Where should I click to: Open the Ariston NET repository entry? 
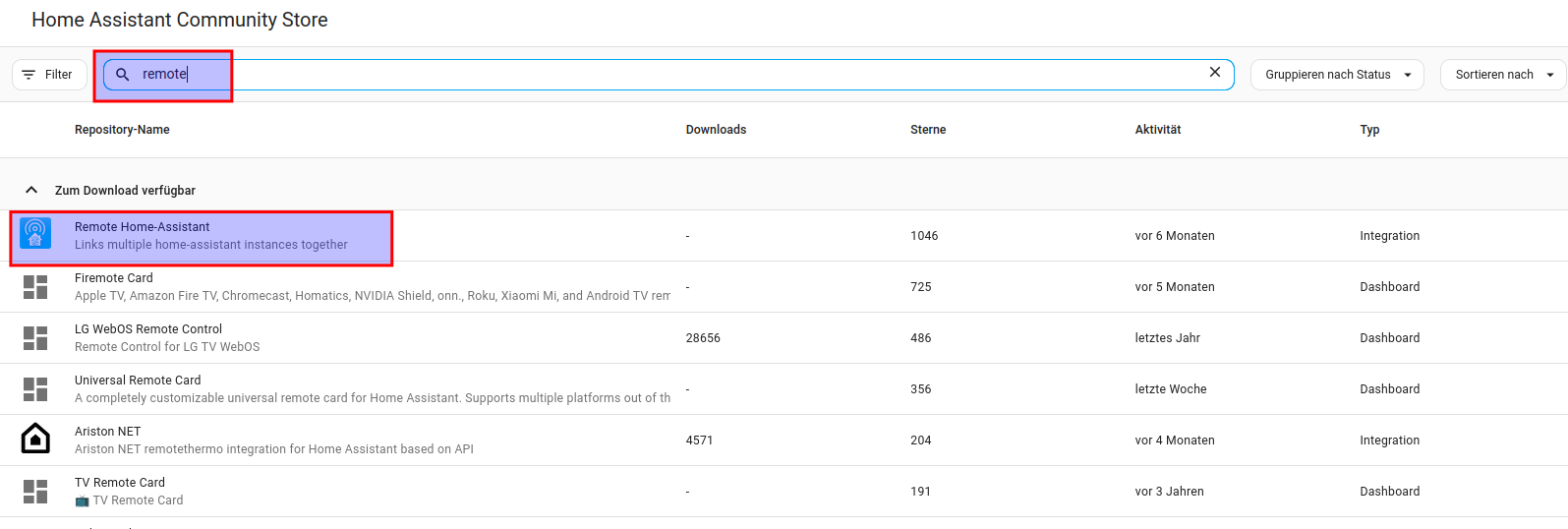(108, 432)
